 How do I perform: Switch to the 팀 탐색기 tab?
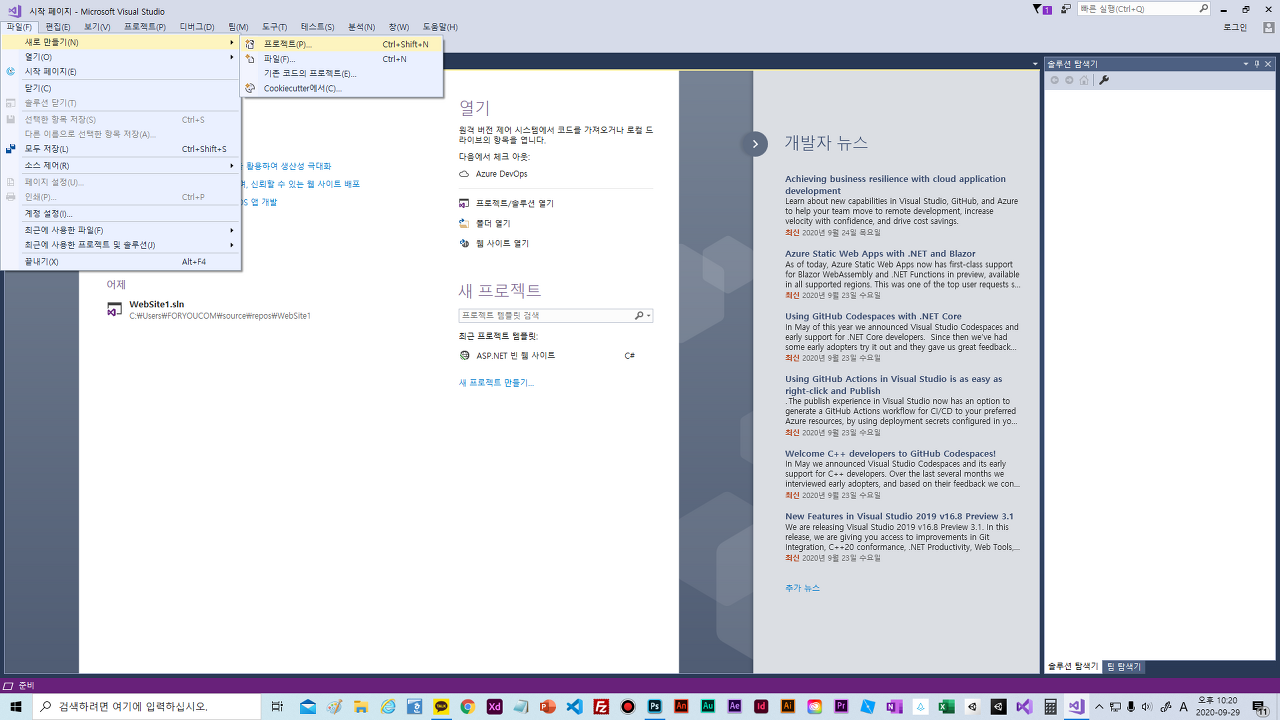(1123, 667)
